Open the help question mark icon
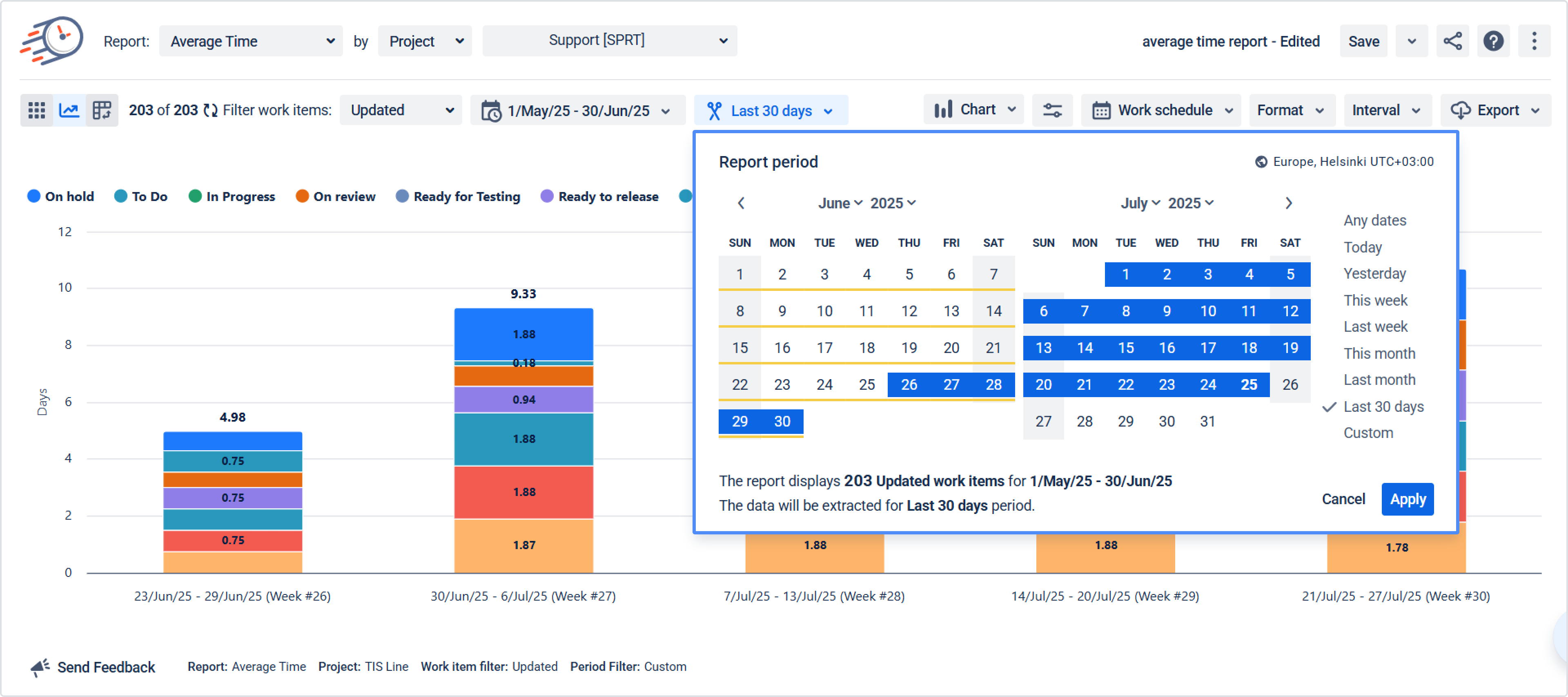1568x697 pixels. [1493, 41]
